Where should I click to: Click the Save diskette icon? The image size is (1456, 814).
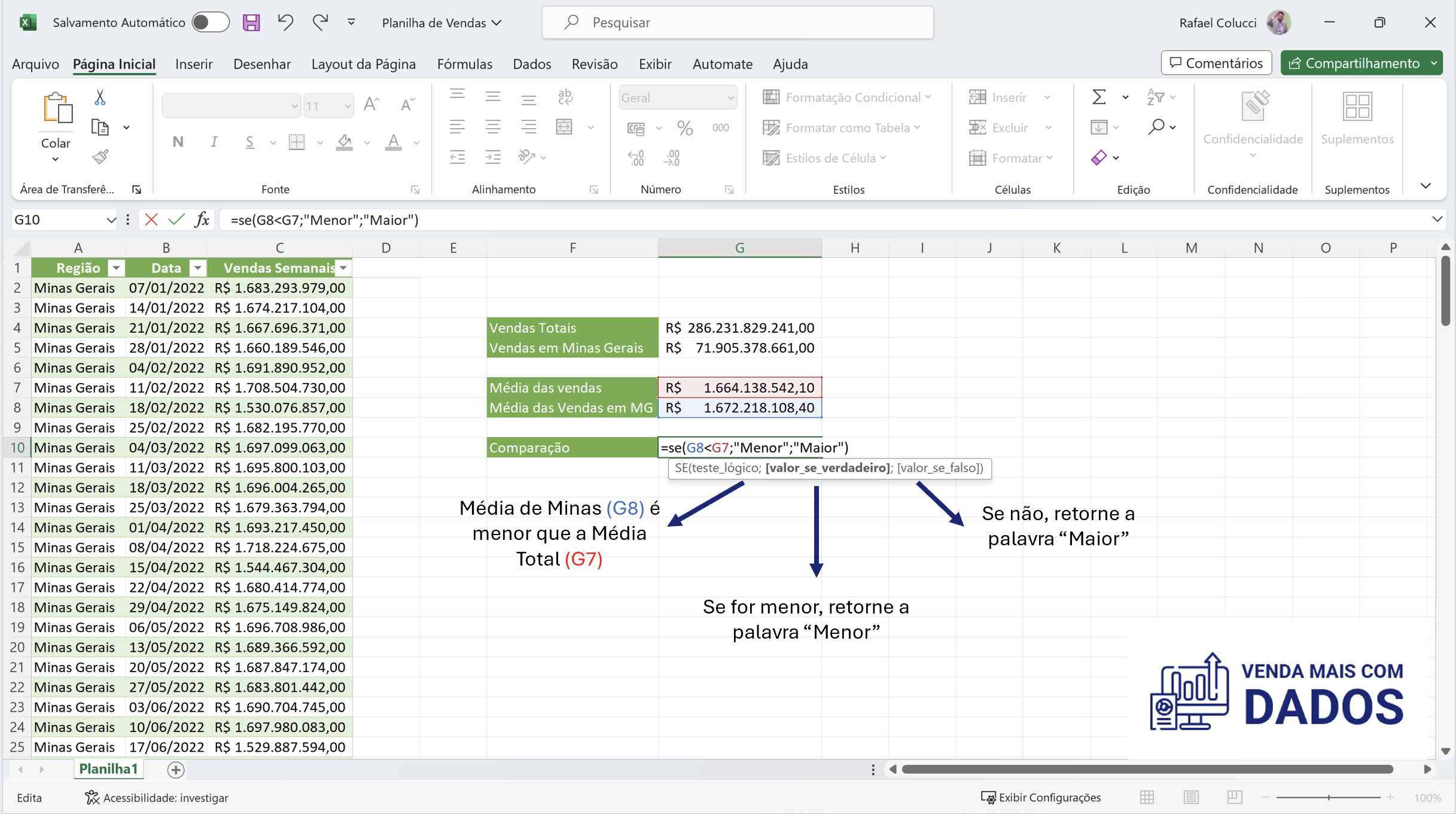(x=251, y=23)
